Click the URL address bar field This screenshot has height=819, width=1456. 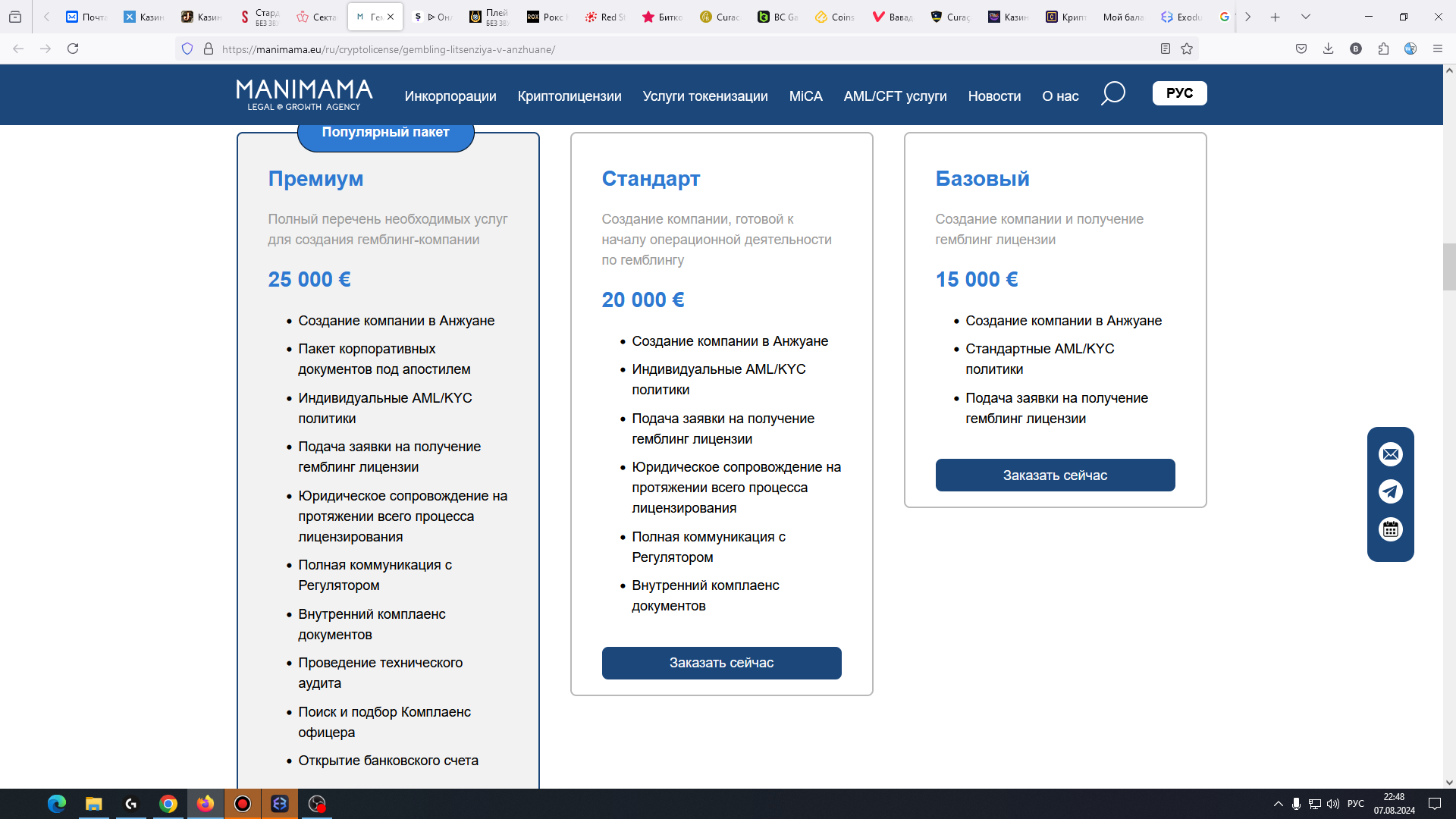(x=682, y=49)
